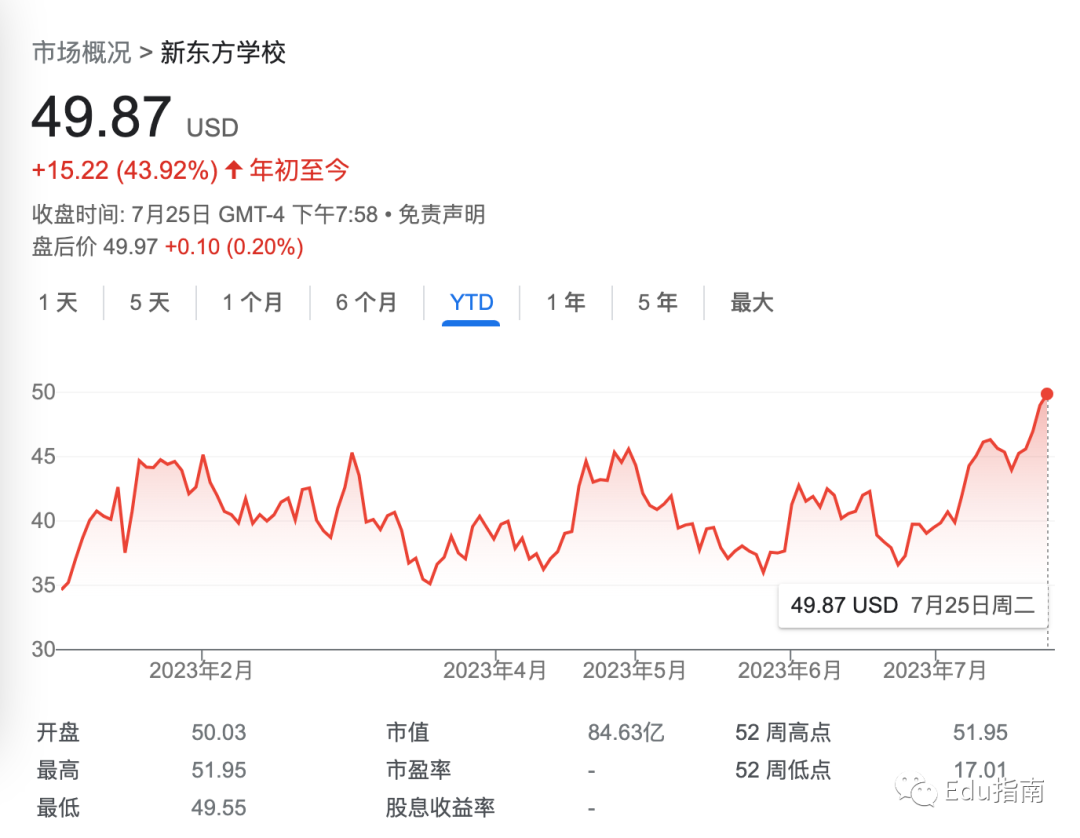Switch to the 1 年 range tab

[x=565, y=302]
